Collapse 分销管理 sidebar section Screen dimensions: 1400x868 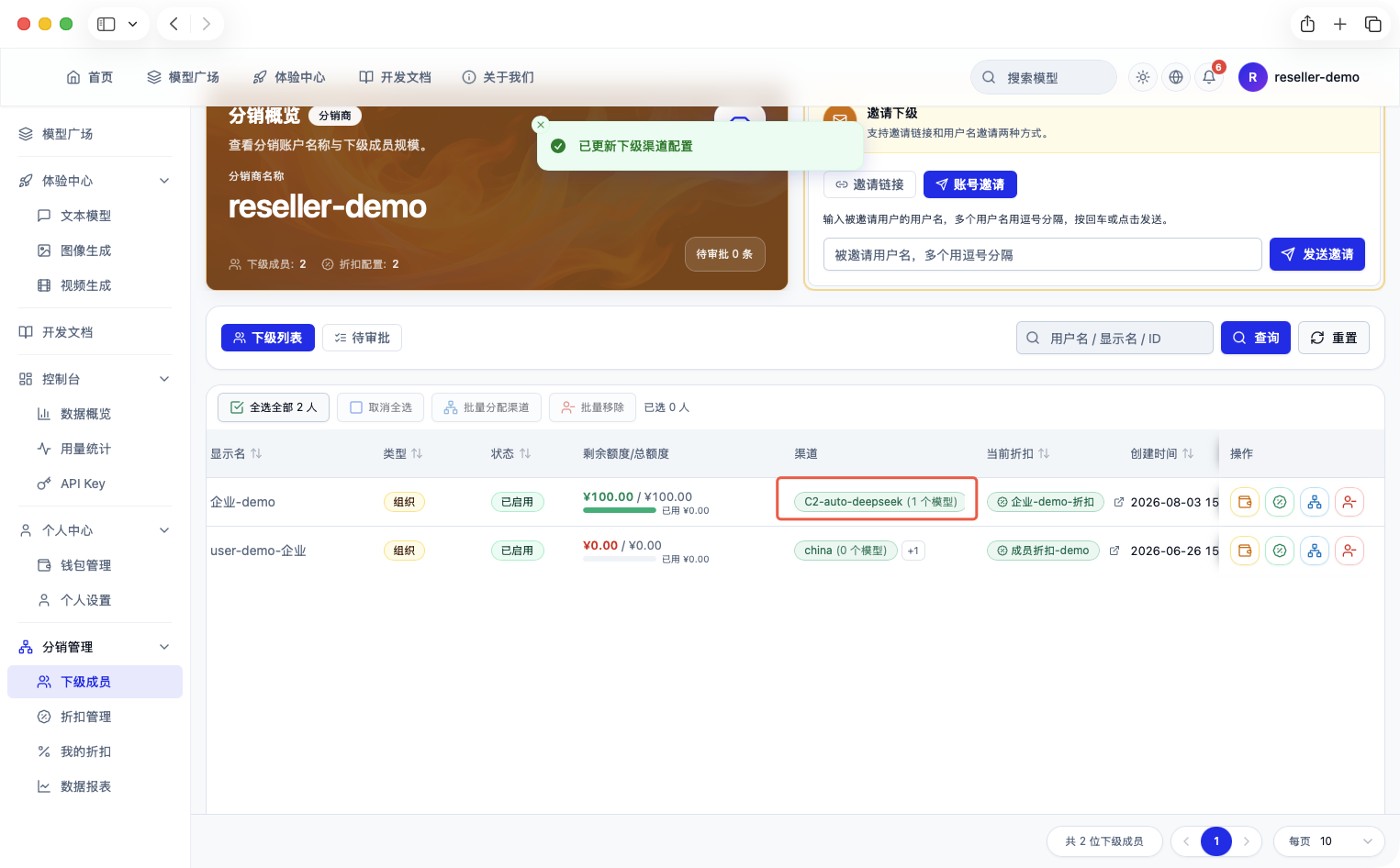coord(164,647)
